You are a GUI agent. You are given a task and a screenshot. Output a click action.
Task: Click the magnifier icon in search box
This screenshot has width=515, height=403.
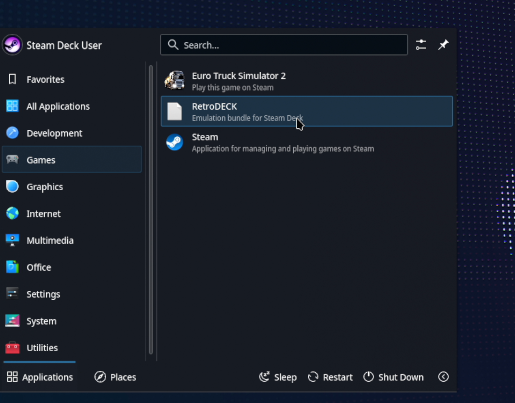pos(173,44)
